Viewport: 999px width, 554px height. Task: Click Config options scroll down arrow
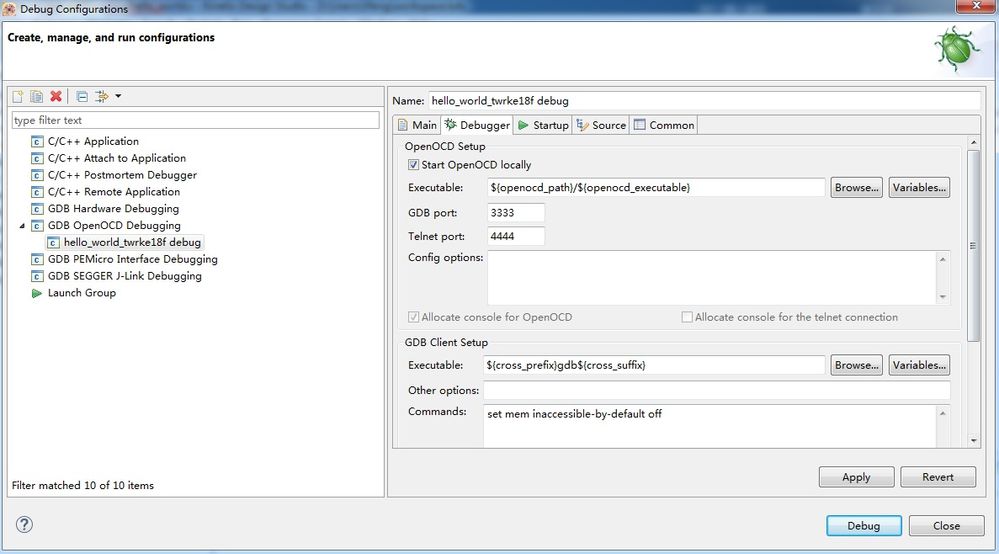pos(942,297)
